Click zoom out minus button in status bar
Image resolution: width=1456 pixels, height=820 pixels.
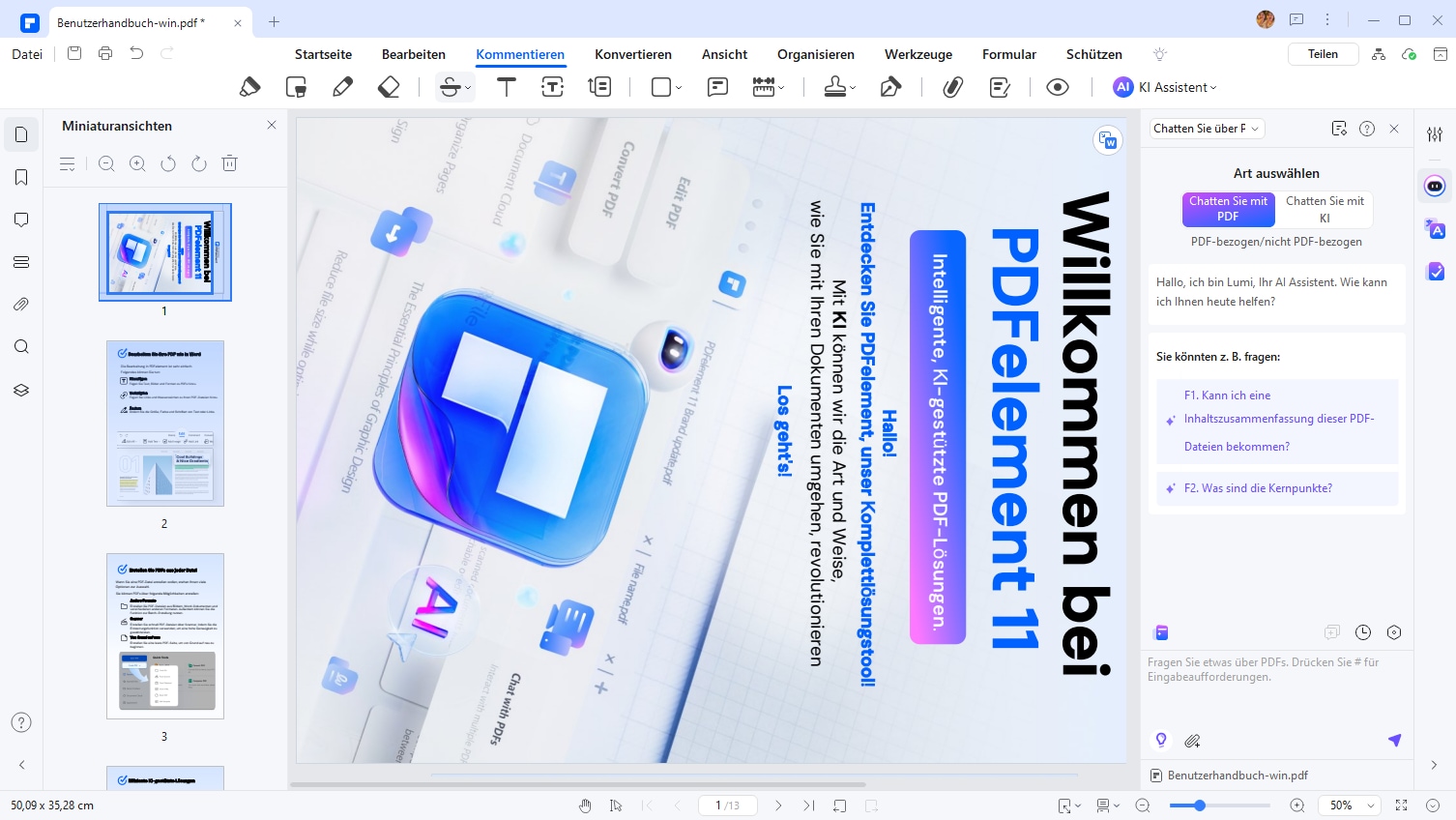tap(1142, 805)
